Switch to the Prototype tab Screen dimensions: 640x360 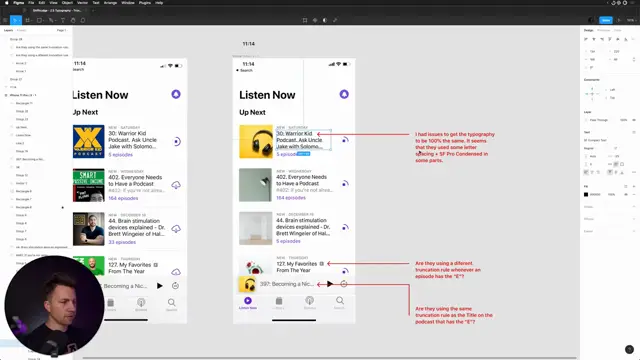click(603, 30)
